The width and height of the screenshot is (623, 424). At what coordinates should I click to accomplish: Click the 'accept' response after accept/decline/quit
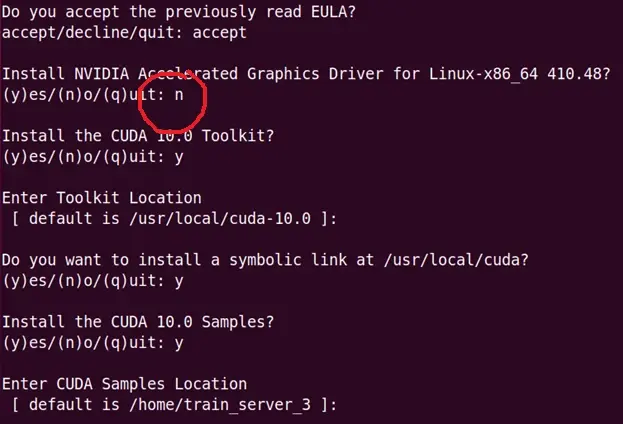[x=219, y=33]
